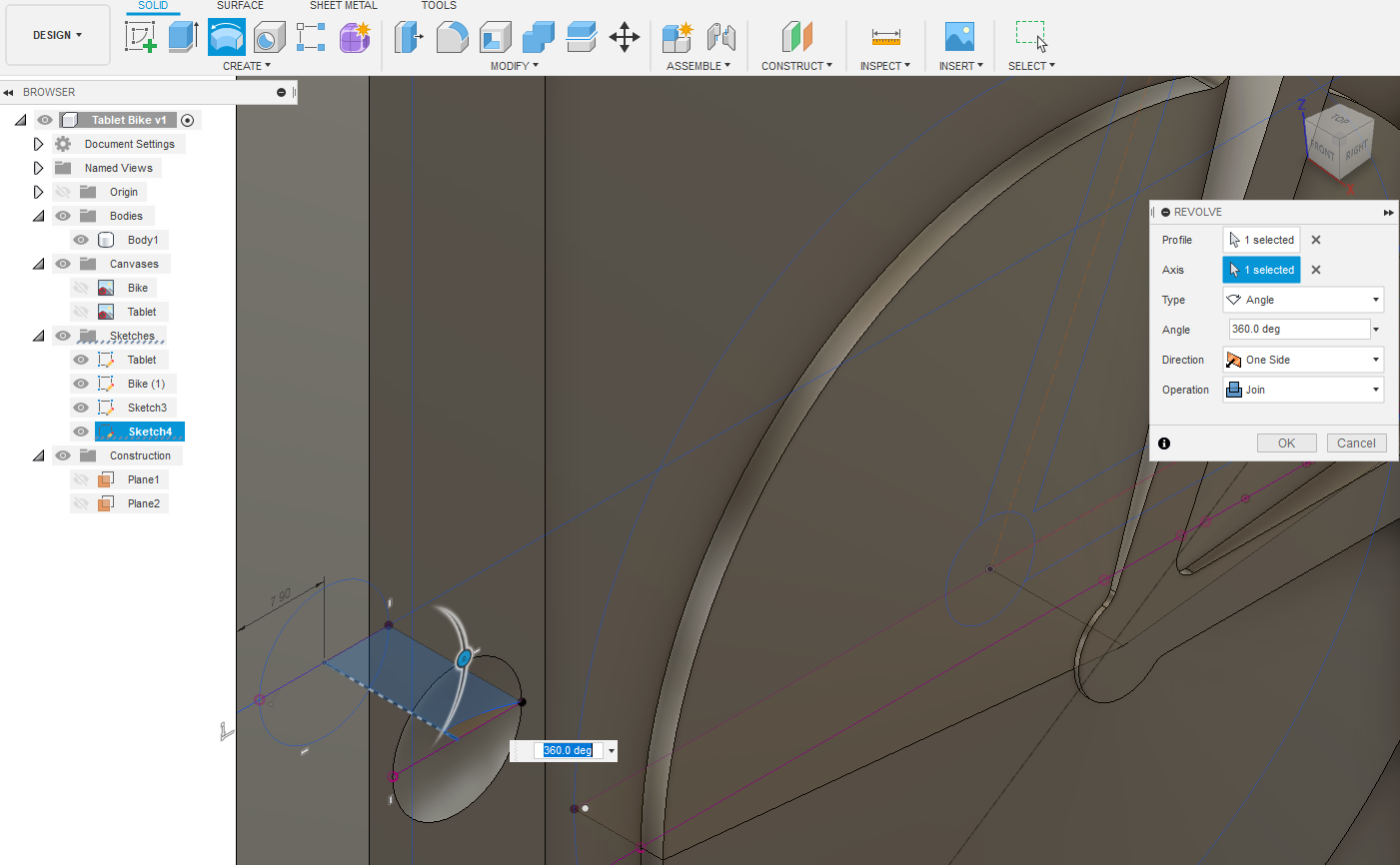Select the Rectangular Pattern tool

(311, 37)
